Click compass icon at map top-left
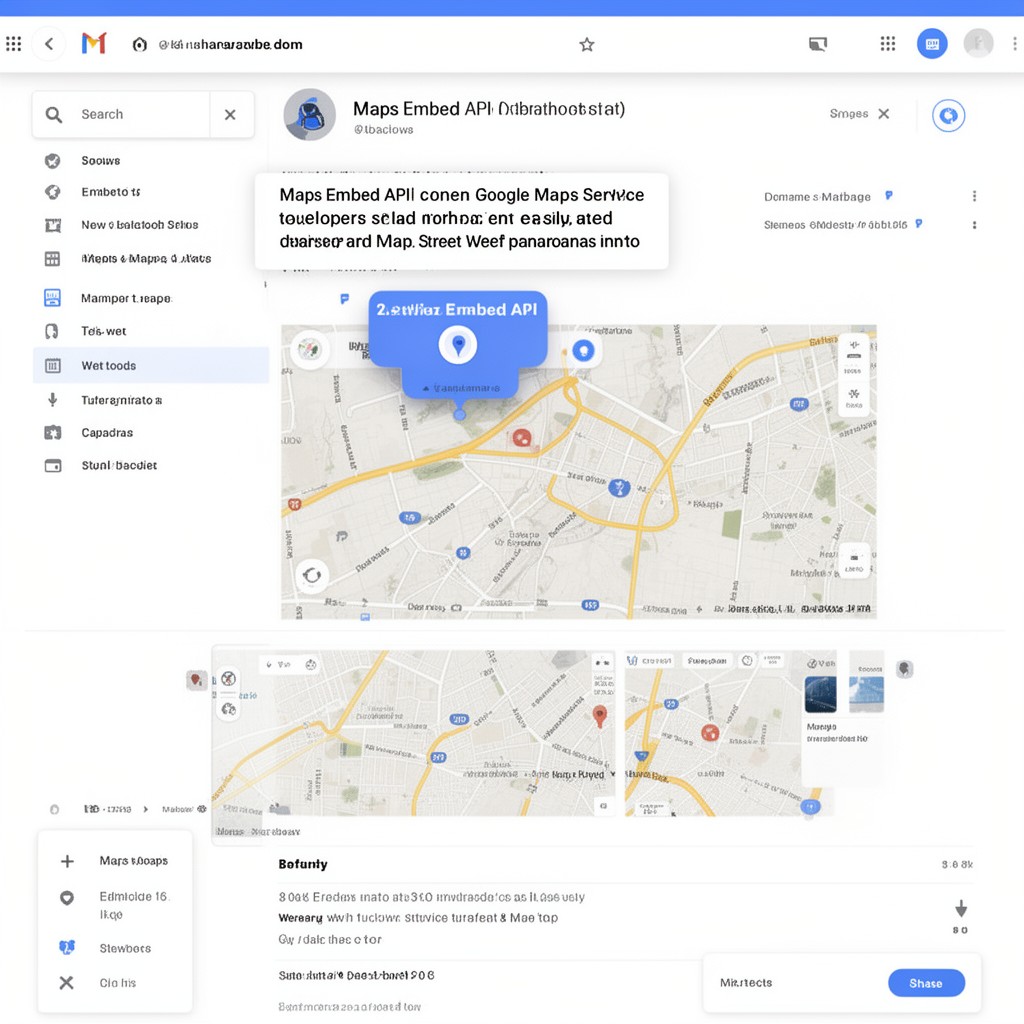 click(x=310, y=349)
